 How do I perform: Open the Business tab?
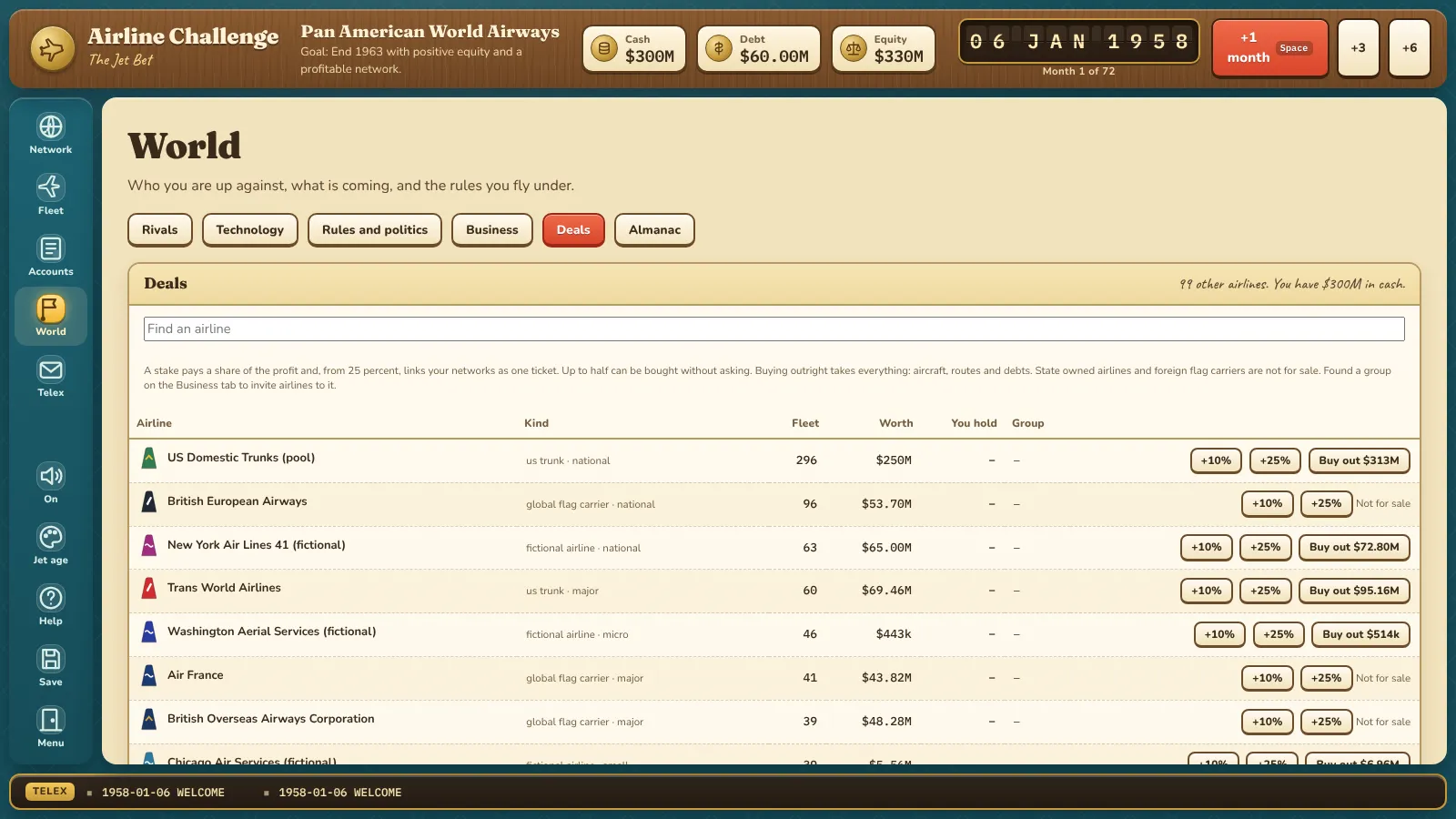tap(492, 229)
